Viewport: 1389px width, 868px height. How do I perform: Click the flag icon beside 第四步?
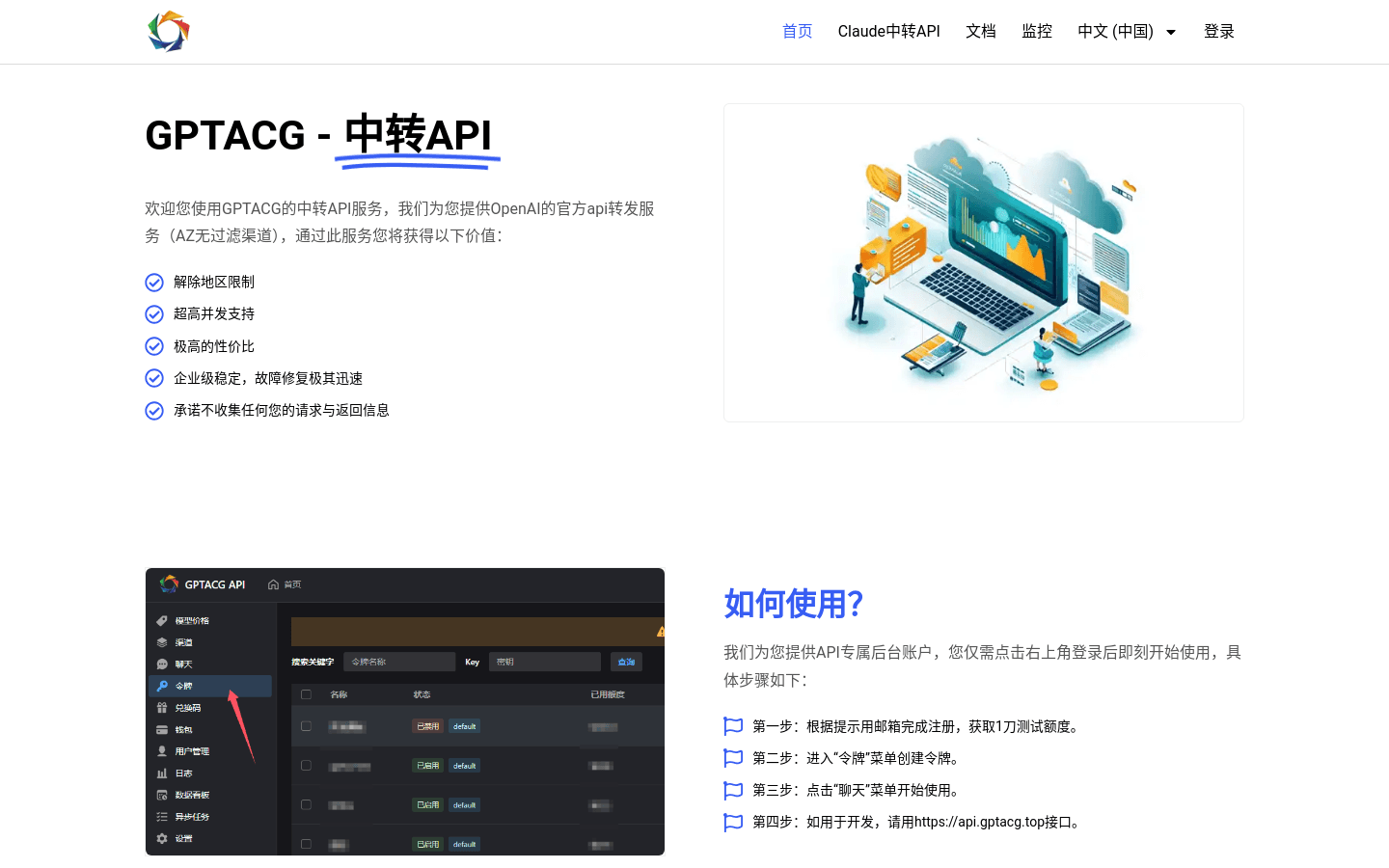click(x=733, y=823)
